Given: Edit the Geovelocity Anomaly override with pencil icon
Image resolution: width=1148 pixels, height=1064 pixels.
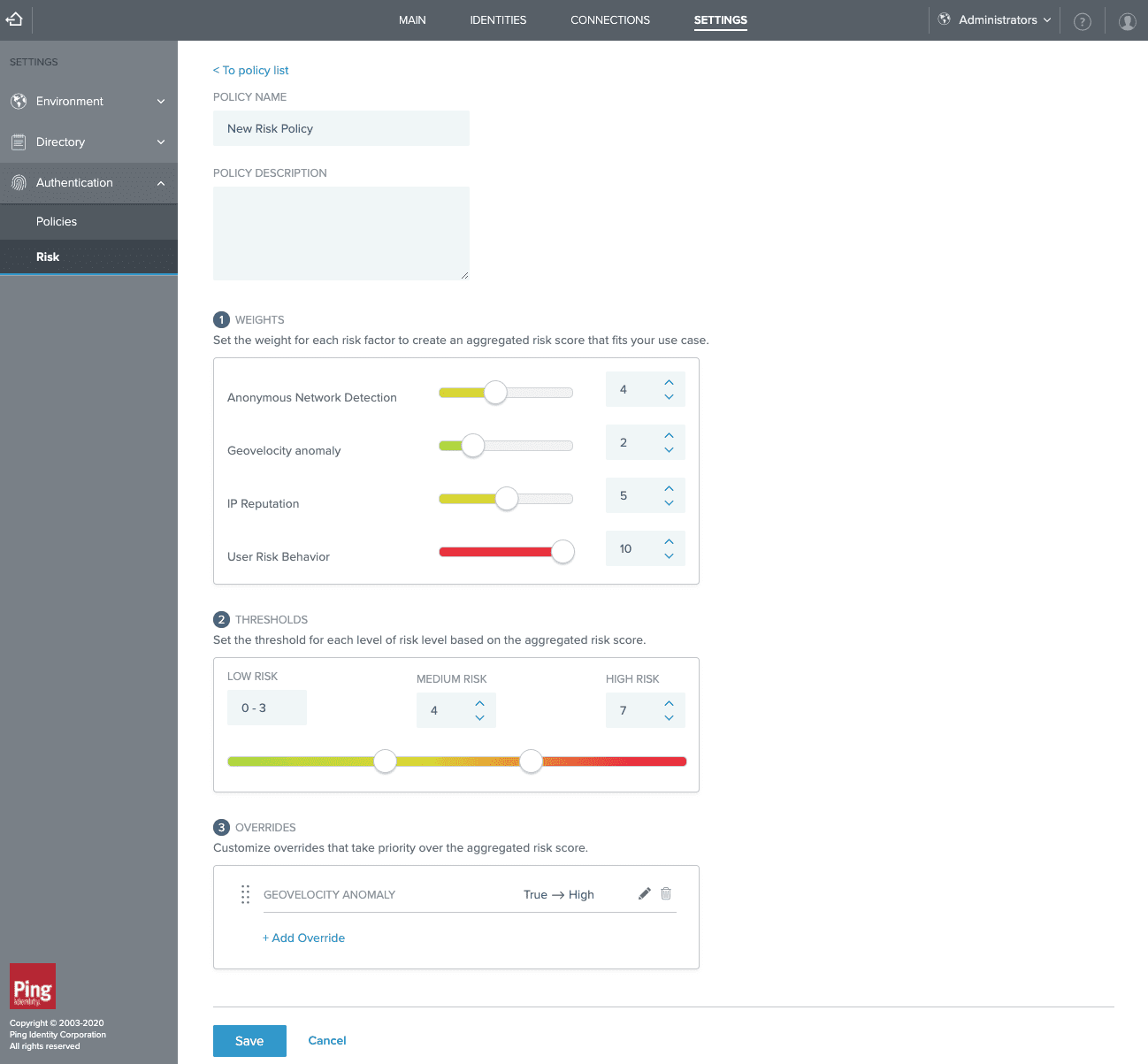Looking at the screenshot, I should point(644,893).
